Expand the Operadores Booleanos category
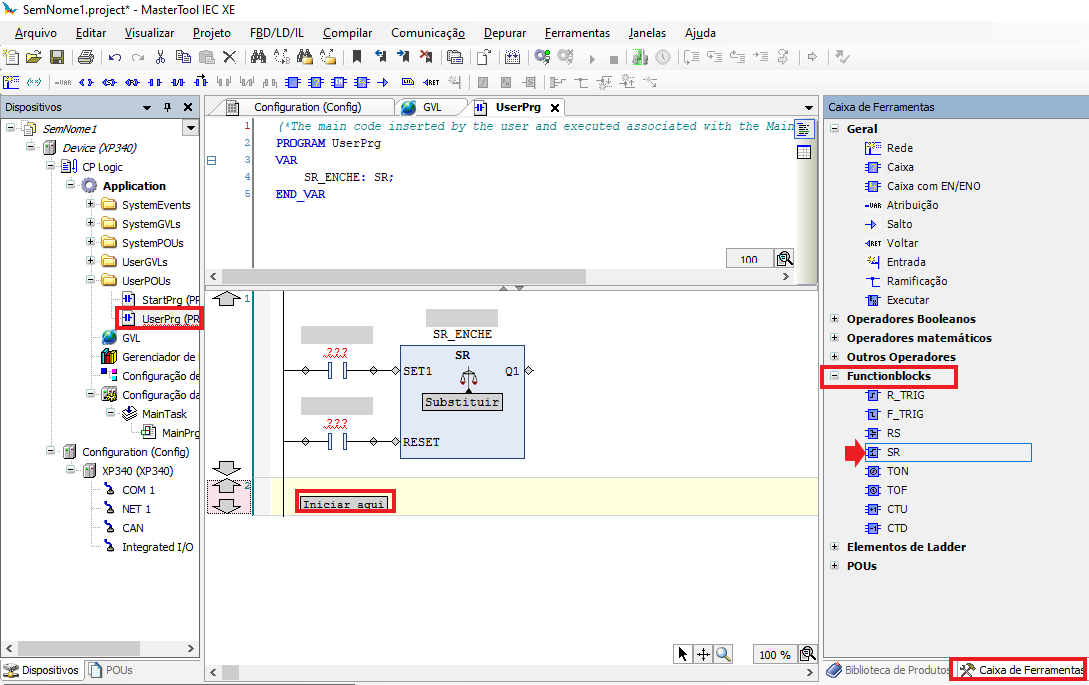 834,319
